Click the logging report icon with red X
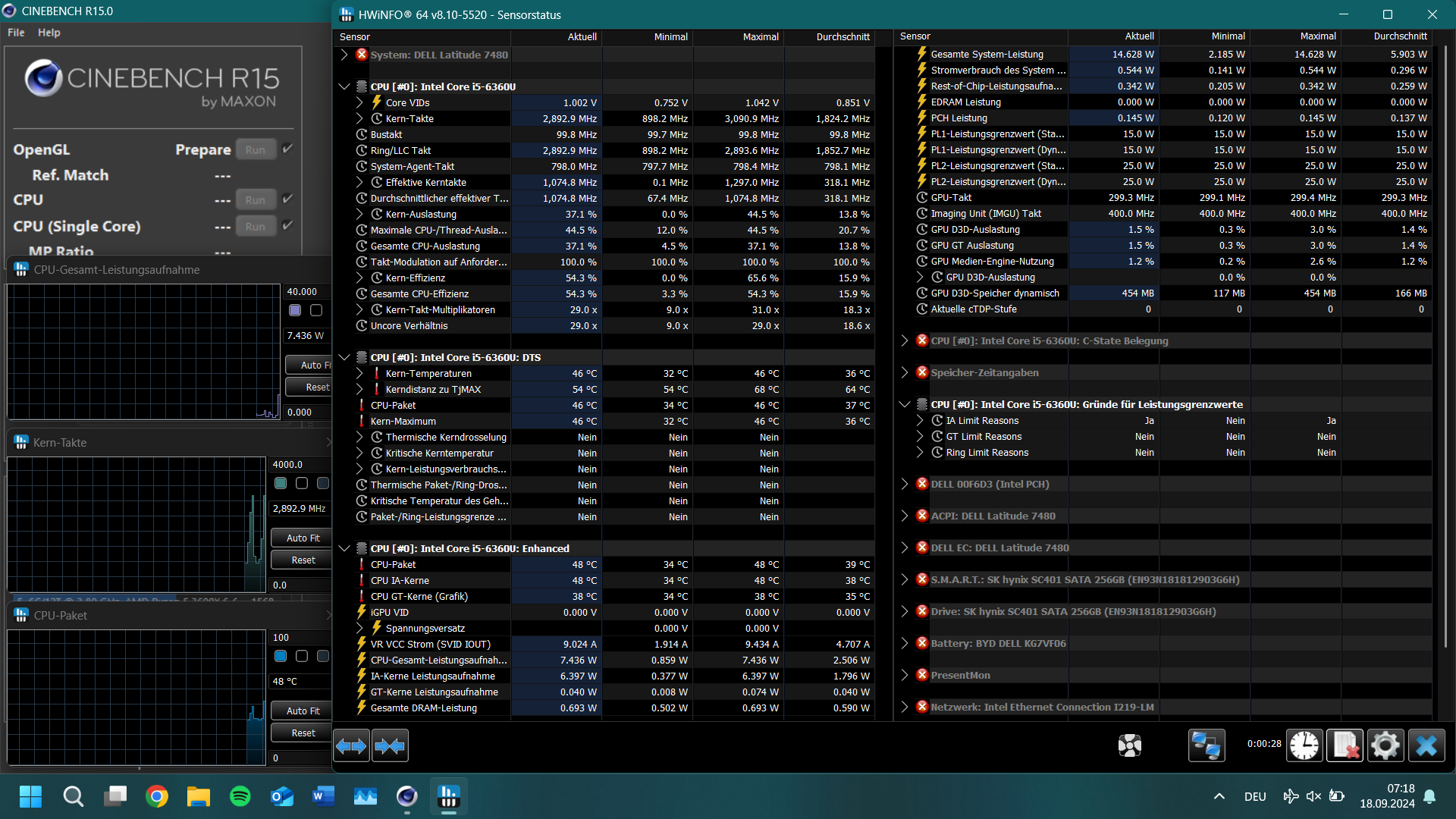The width and height of the screenshot is (1456, 819). coord(1346,745)
